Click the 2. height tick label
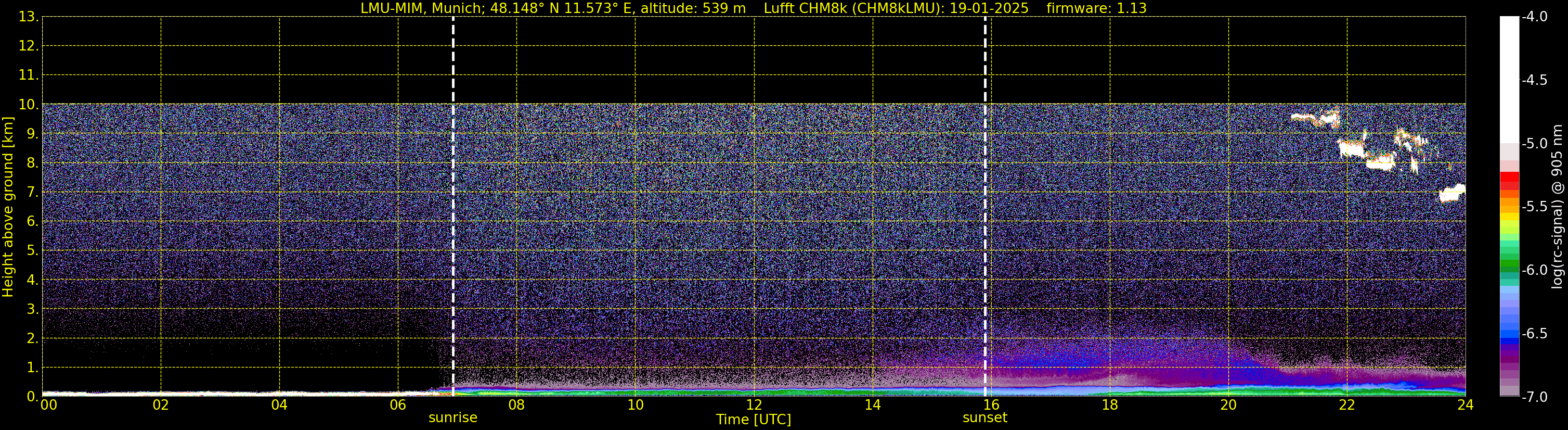The image size is (1568, 430). tap(32, 339)
